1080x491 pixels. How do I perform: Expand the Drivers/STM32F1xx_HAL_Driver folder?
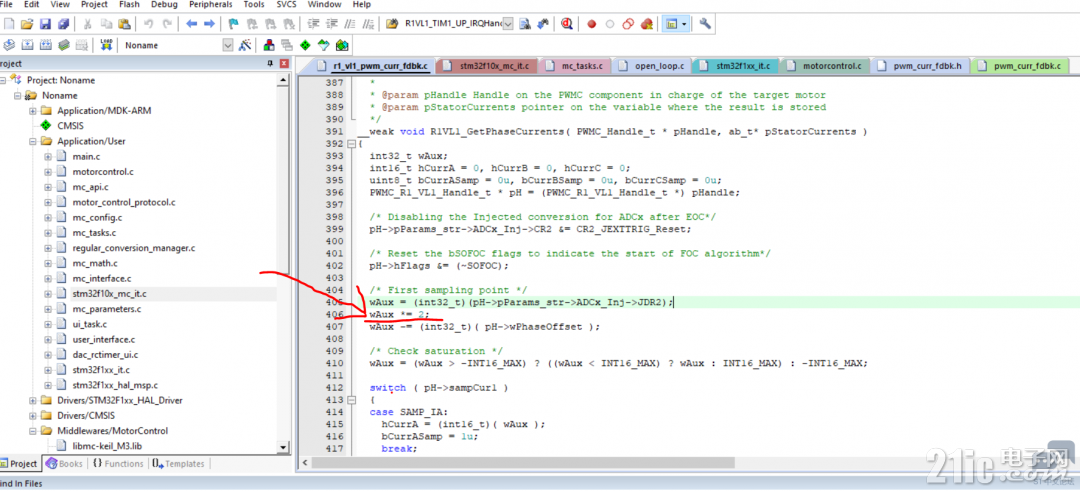[x=32, y=400]
